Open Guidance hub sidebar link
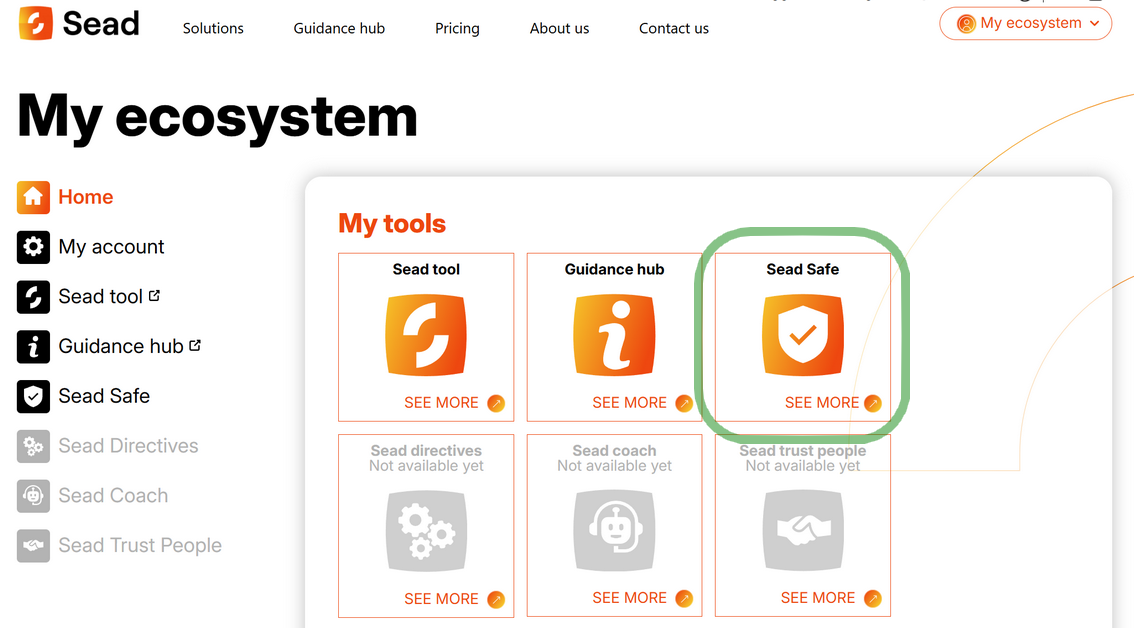 (x=121, y=347)
